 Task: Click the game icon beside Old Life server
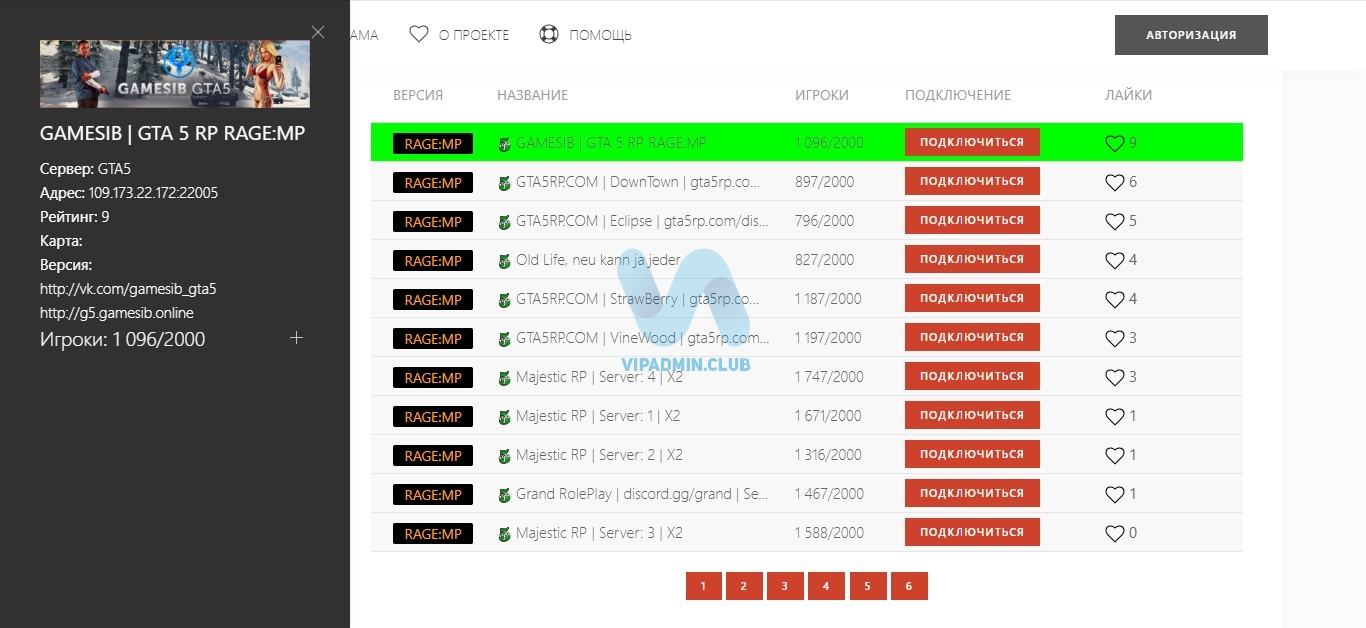[x=504, y=261]
